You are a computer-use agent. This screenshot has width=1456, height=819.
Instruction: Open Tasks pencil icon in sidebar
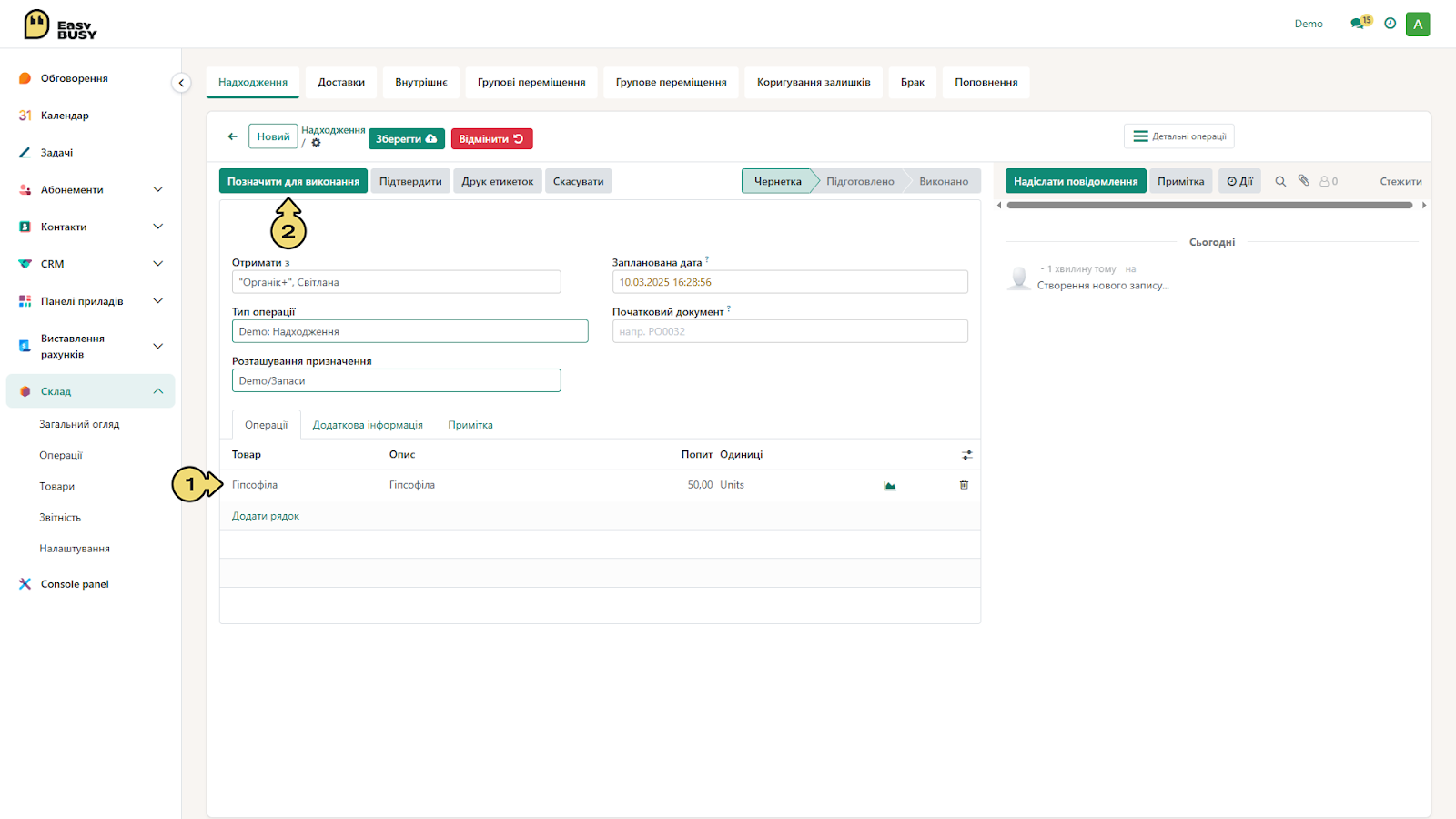[25, 153]
